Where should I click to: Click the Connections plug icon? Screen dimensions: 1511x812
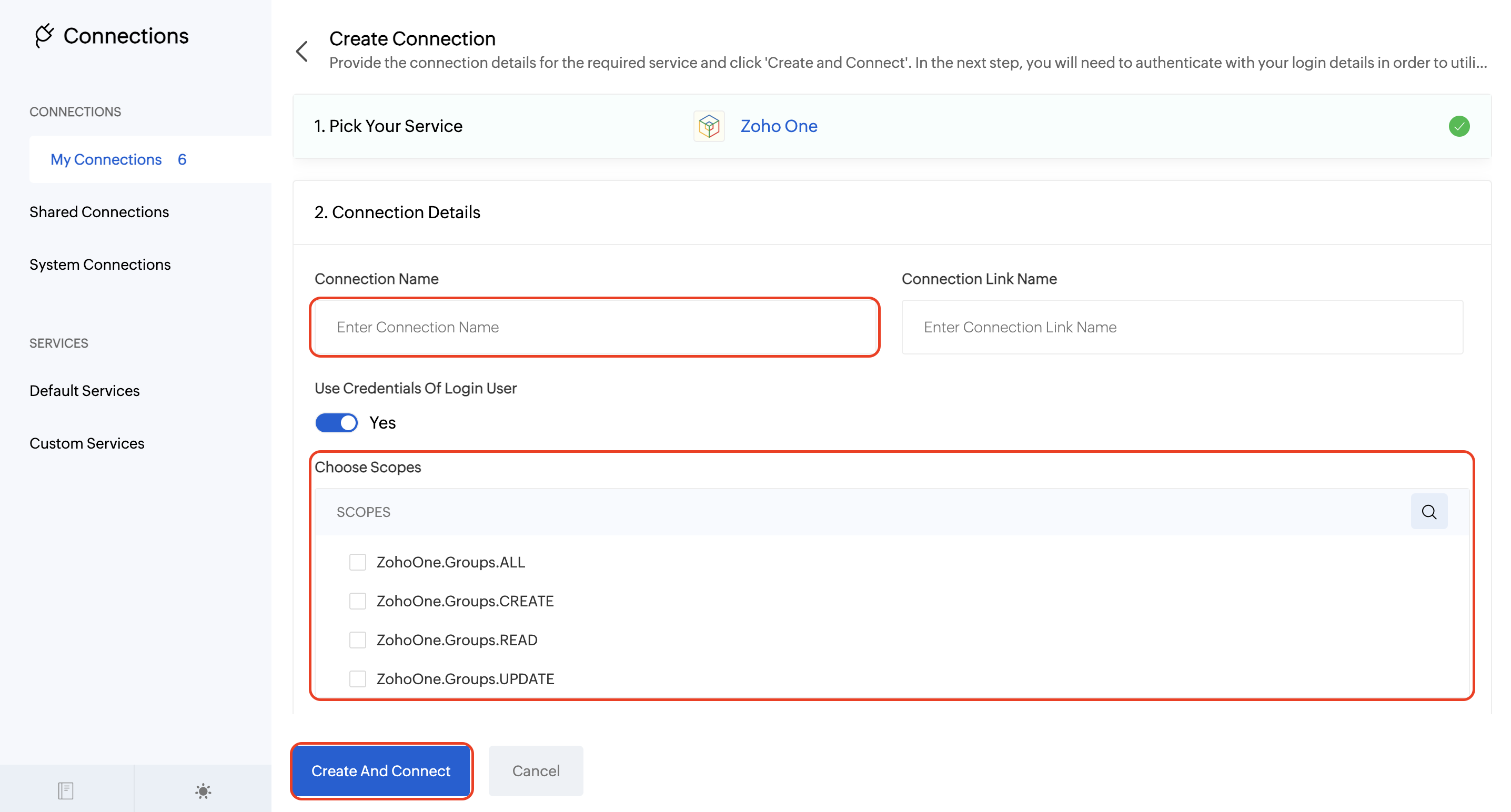44,35
